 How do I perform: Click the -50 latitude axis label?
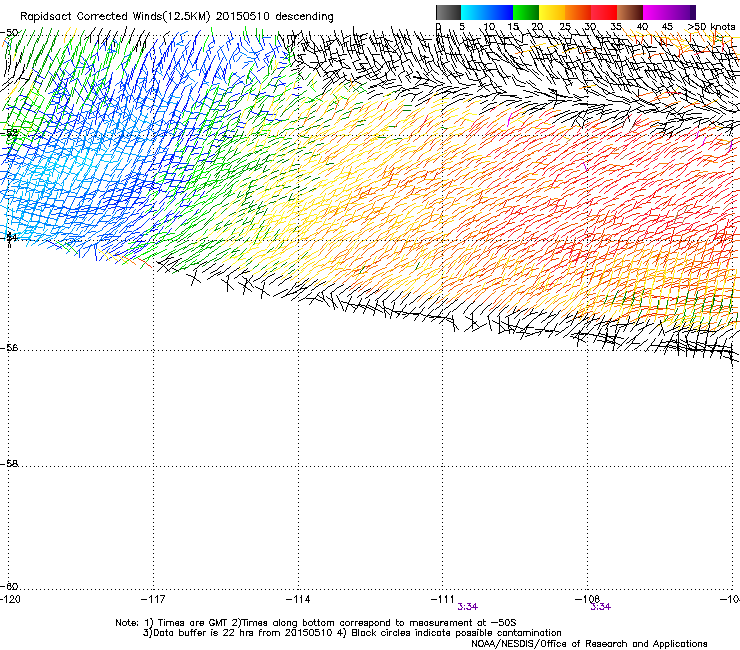coord(9,33)
